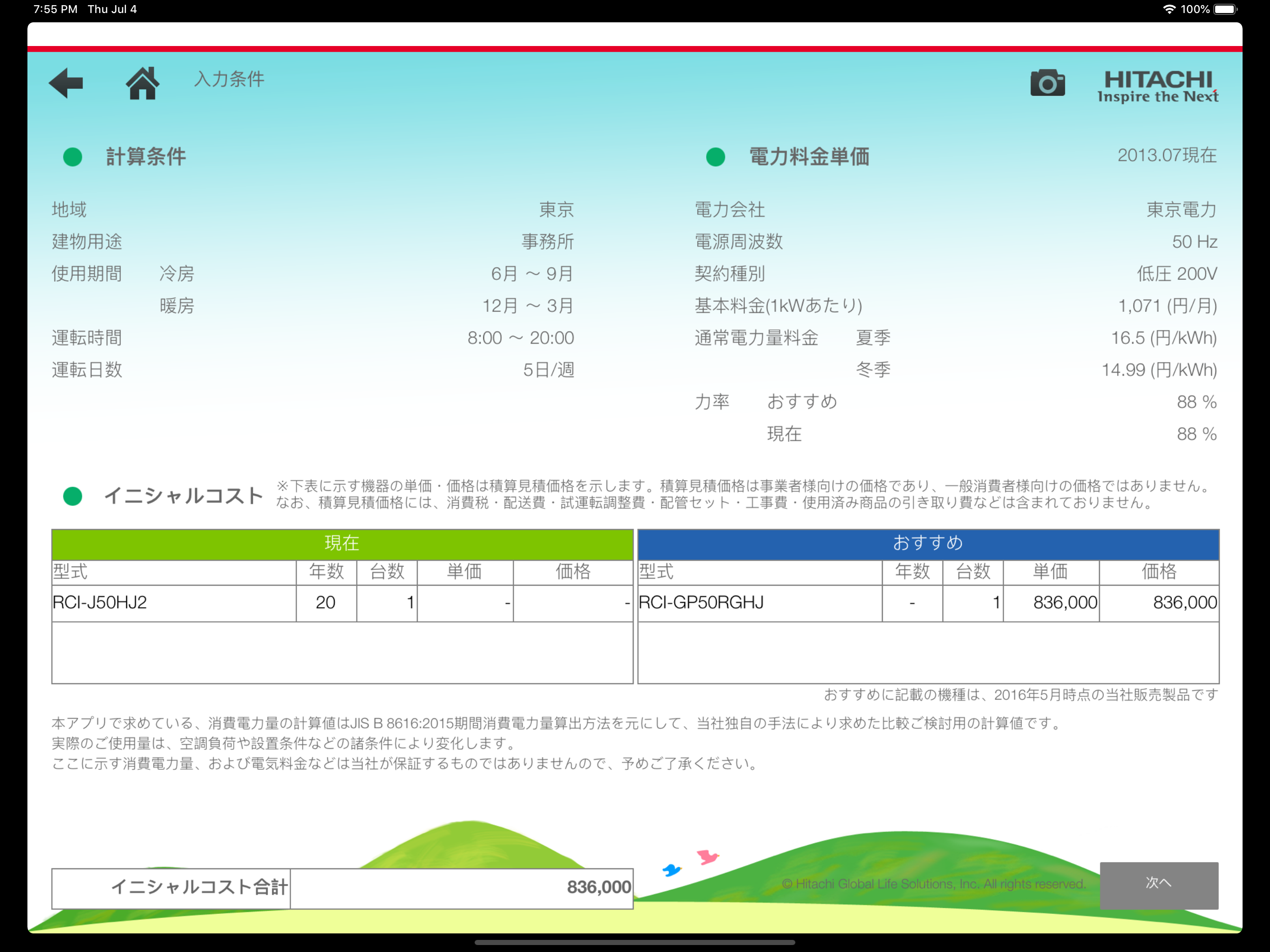Select the 2013.07現在 date text

coord(1167,155)
